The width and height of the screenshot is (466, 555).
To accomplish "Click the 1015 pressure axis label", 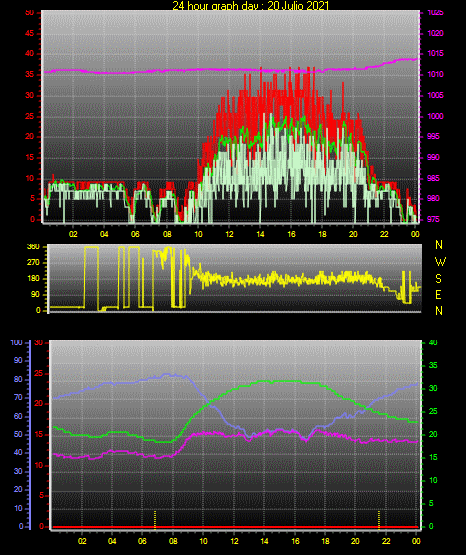I will (435, 53).
